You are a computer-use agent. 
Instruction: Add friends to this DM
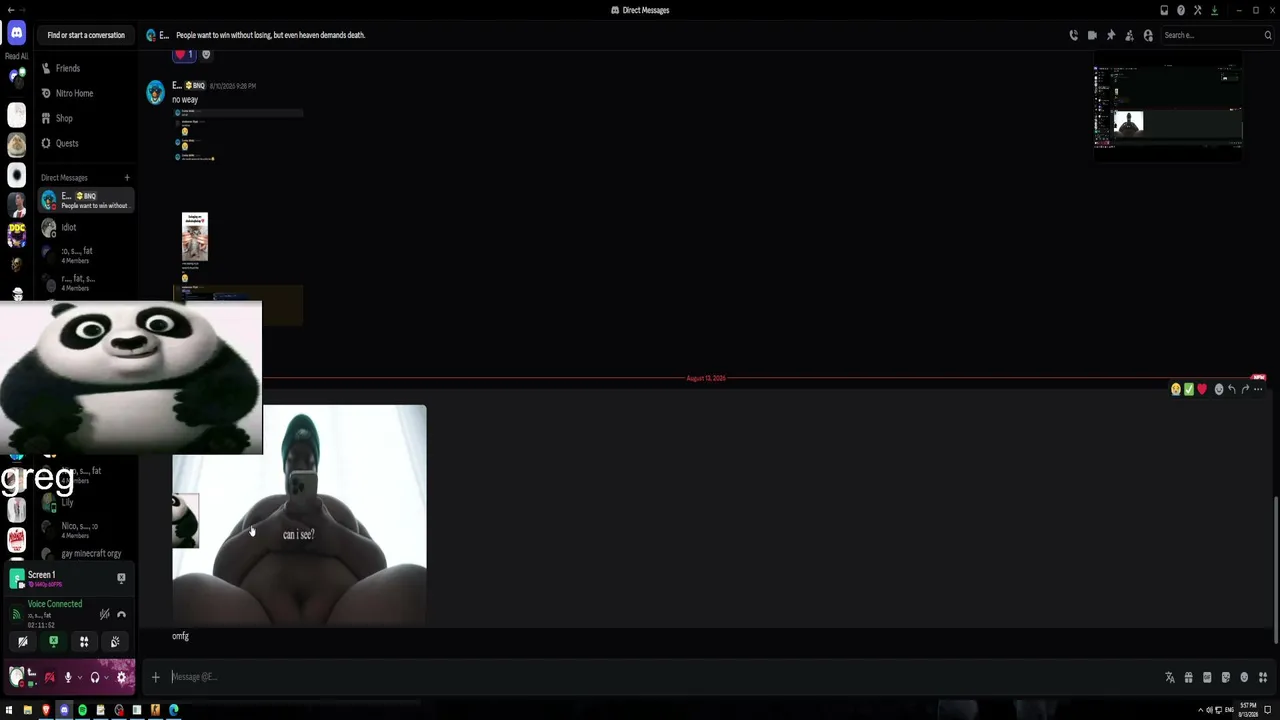coord(1129,35)
